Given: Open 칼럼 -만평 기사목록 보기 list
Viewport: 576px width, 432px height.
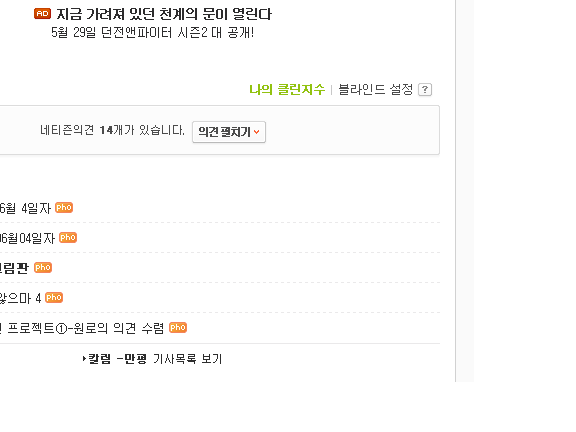Looking at the screenshot, I should point(152,359).
